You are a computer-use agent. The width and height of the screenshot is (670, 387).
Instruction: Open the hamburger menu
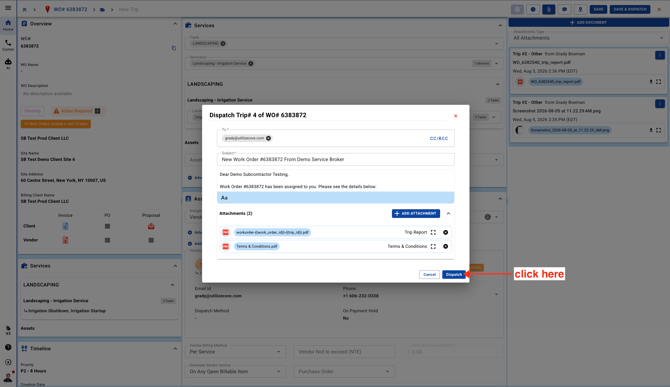point(8,8)
